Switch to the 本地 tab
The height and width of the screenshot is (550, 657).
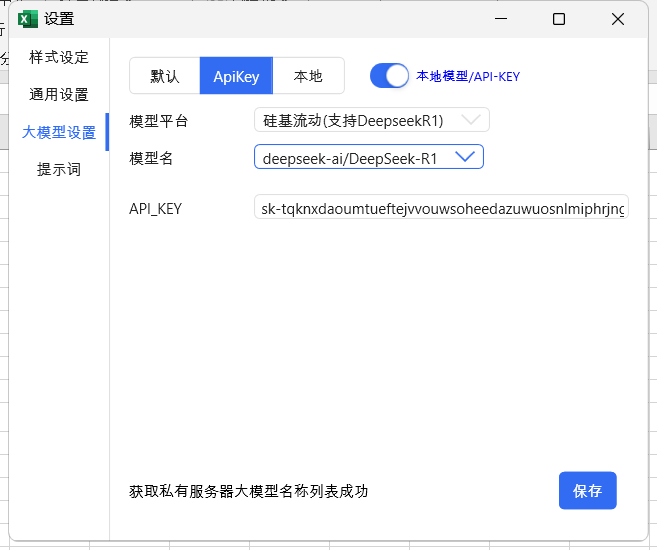coord(308,76)
